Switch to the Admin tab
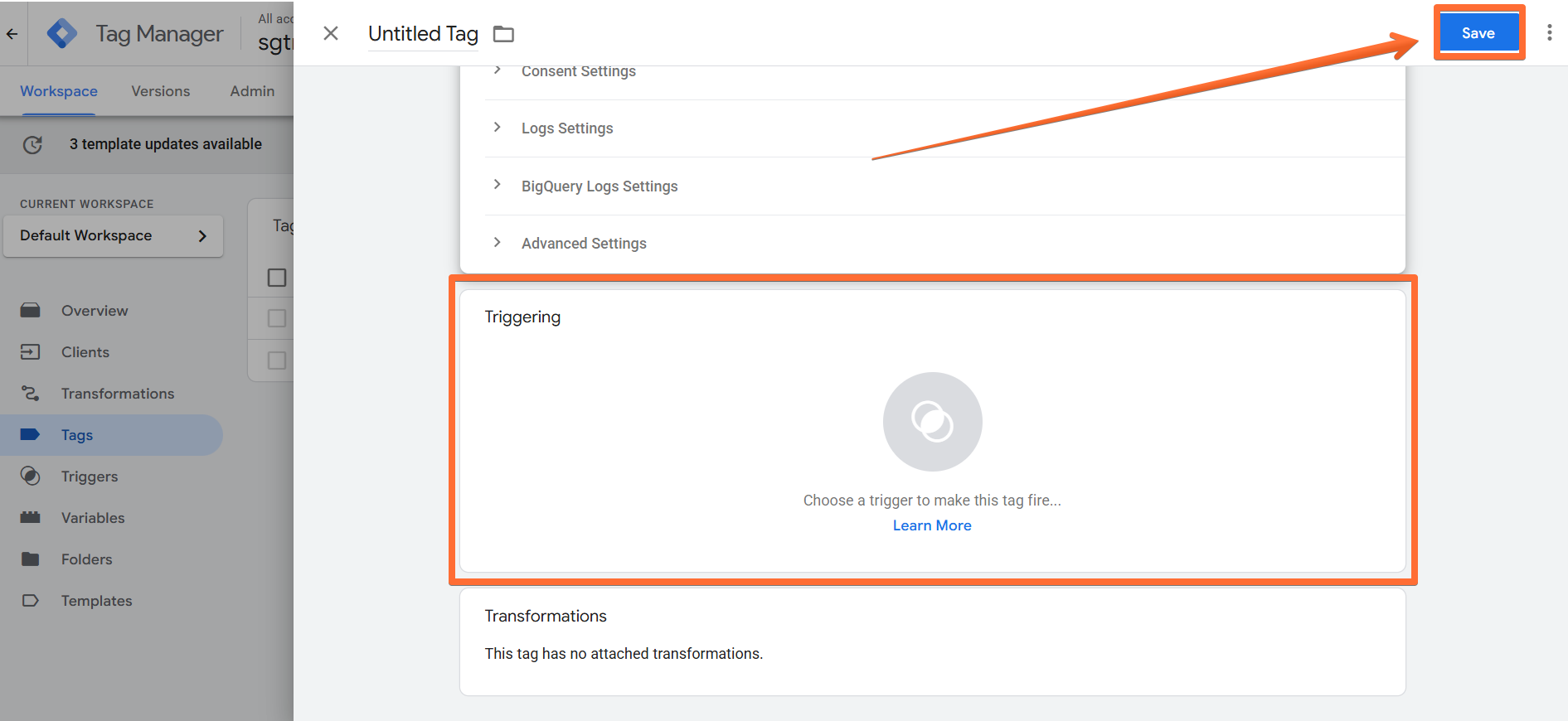 [x=252, y=91]
